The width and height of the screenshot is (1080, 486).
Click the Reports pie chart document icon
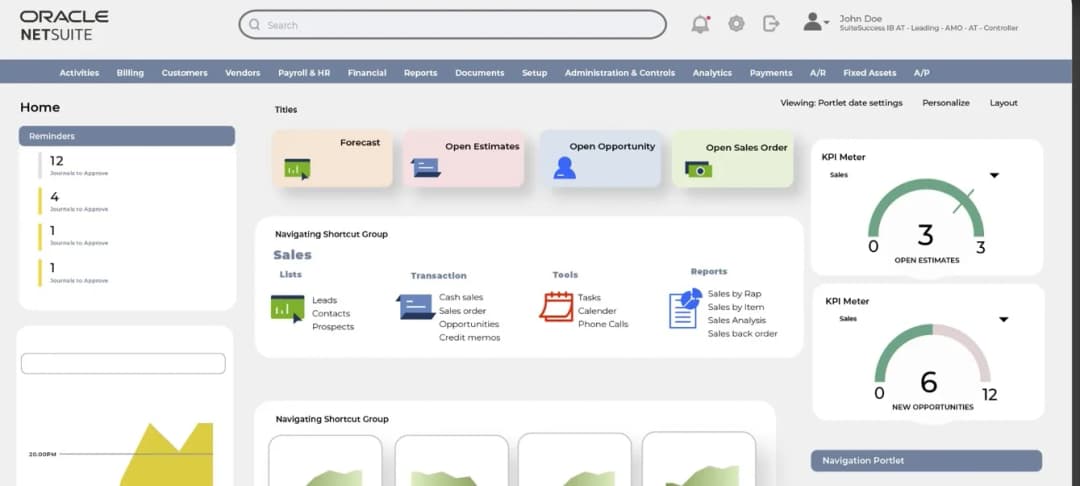tap(685, 308)
